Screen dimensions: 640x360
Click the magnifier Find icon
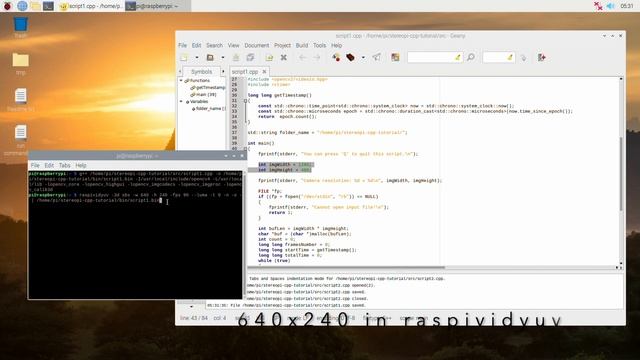point(471,58)
